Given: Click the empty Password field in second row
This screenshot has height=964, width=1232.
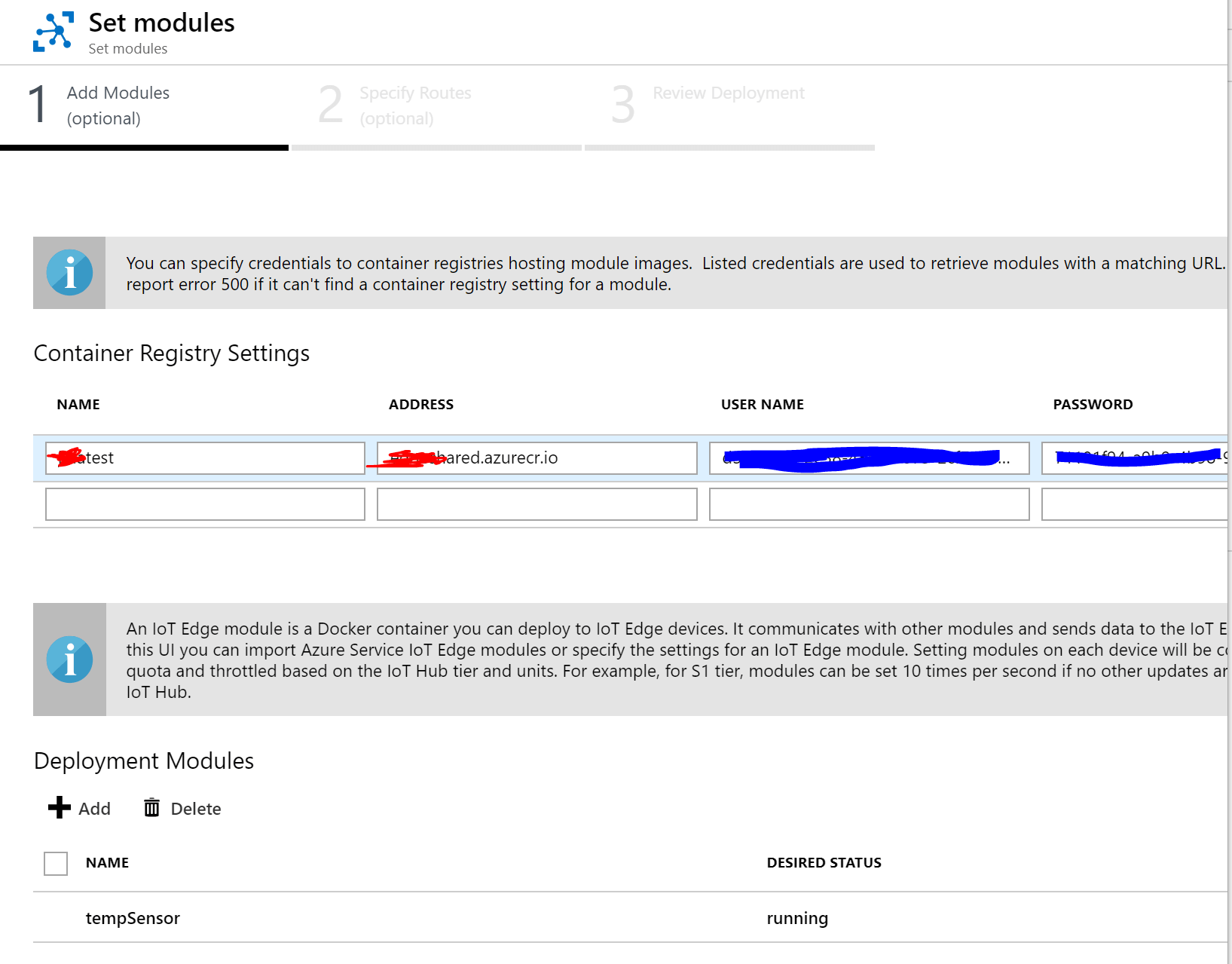Looking at the screenshot, I should [1135, 504].
